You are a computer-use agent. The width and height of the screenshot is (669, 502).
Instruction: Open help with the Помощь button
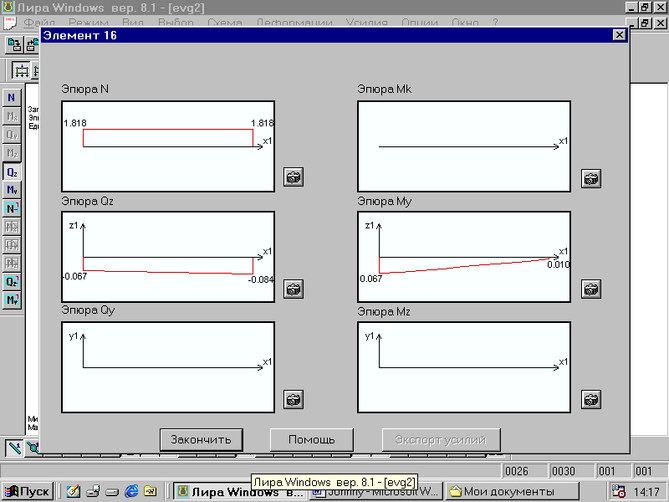pyautogui.click(x=311, y=440)
